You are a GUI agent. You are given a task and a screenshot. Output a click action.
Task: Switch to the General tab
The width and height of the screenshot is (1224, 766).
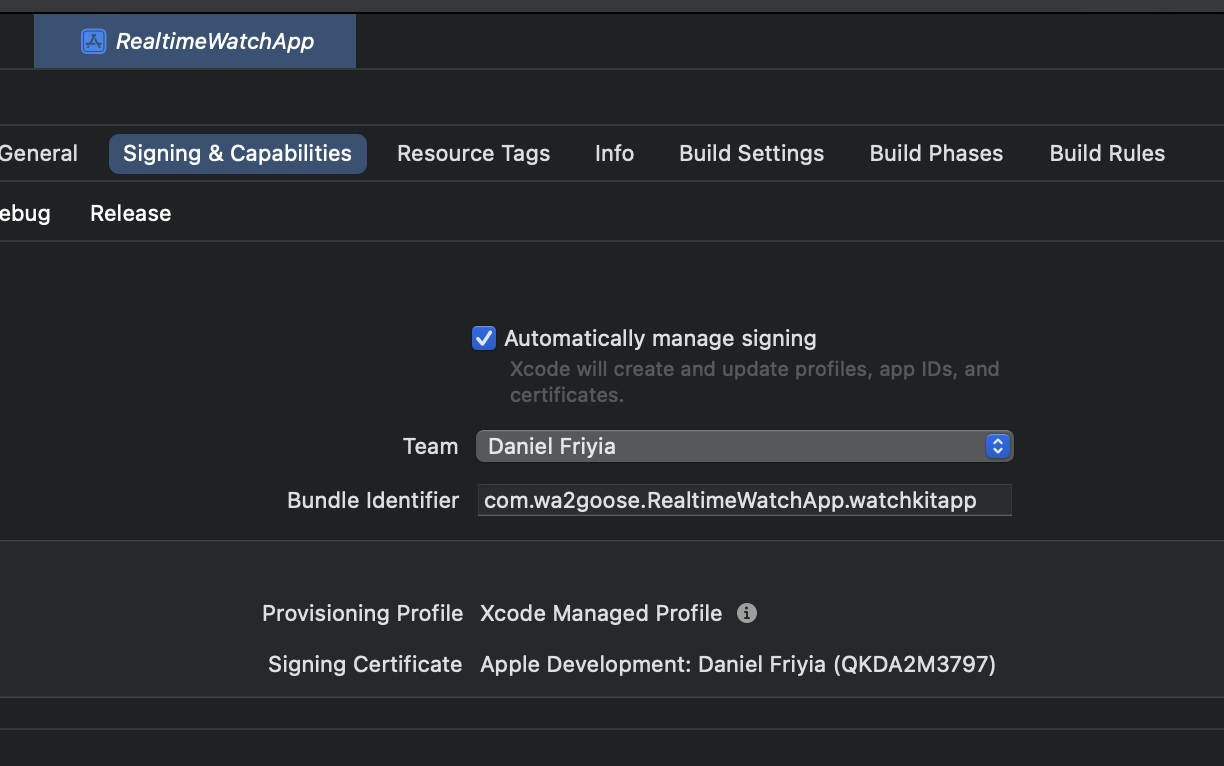38,153
